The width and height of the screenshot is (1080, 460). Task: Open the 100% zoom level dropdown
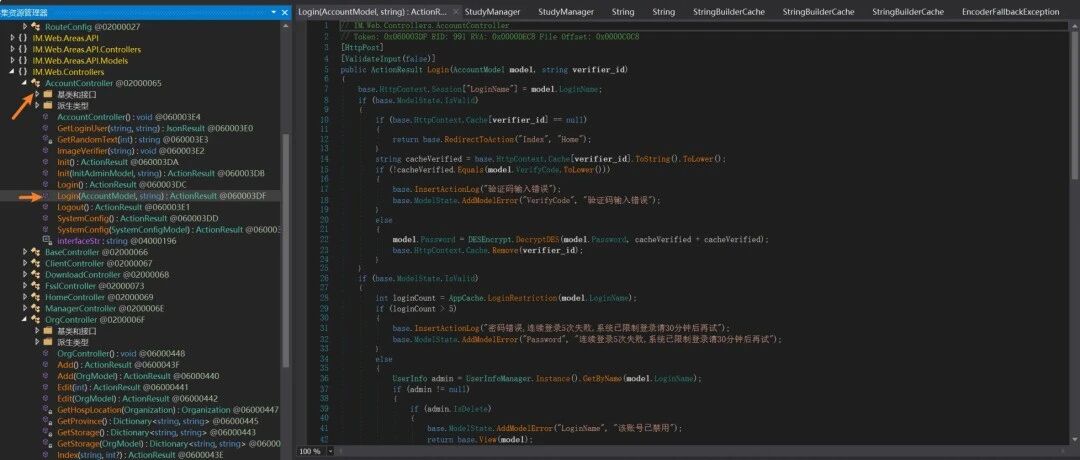[331, 451]
